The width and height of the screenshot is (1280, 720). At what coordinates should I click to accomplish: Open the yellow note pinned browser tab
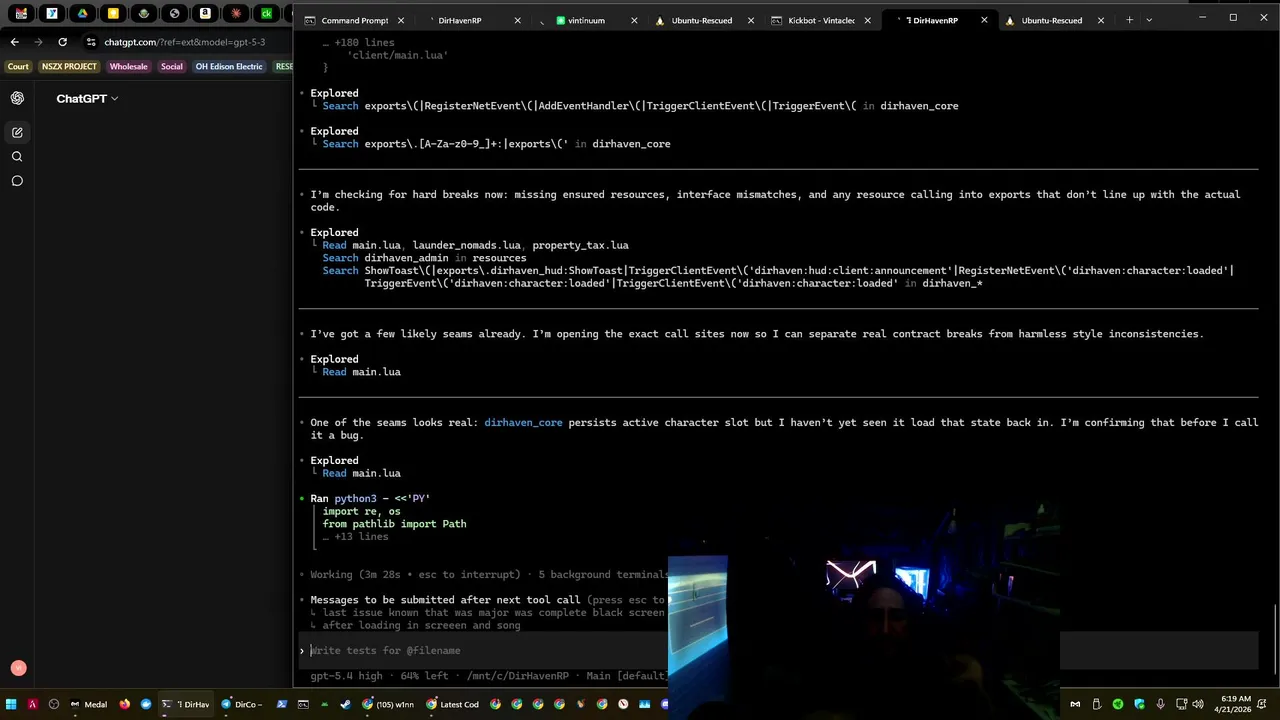(113, 14)
